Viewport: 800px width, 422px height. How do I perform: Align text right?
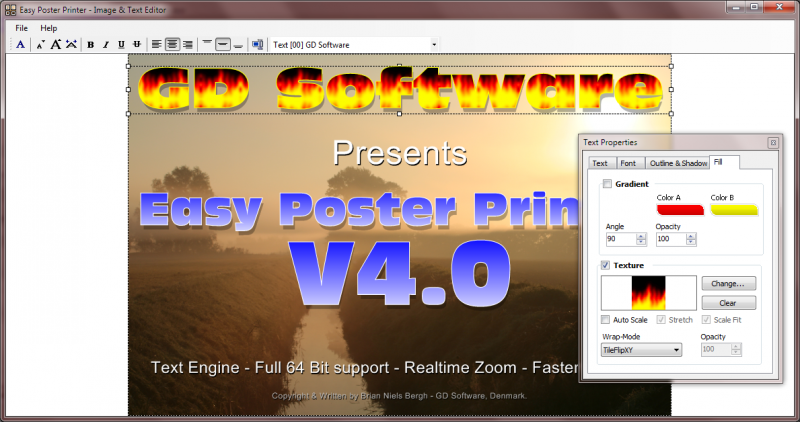tap(188, 44)
